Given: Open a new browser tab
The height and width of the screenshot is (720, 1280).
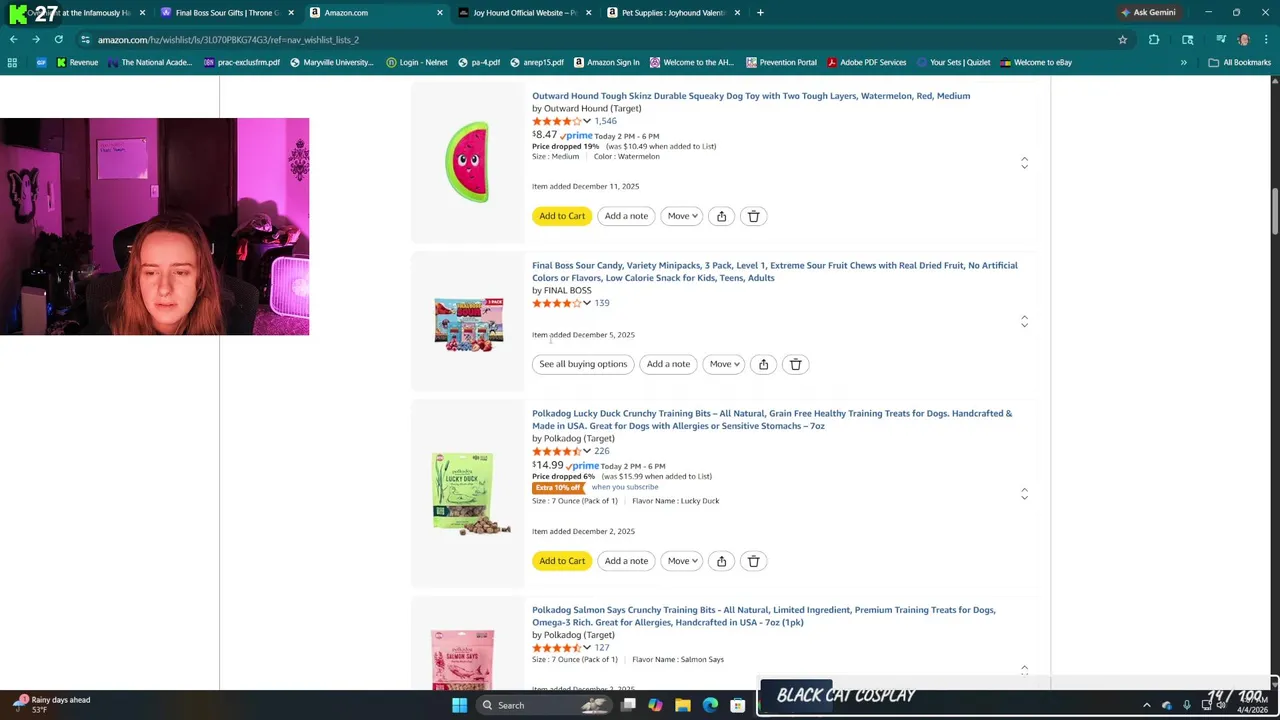Looking at the screenshot, I should [x=760, y=13].
